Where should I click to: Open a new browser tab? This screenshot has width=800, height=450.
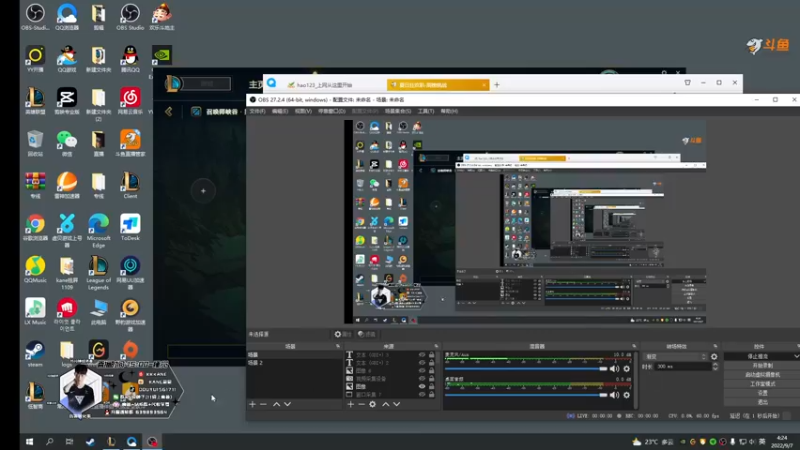coord(496,85)
